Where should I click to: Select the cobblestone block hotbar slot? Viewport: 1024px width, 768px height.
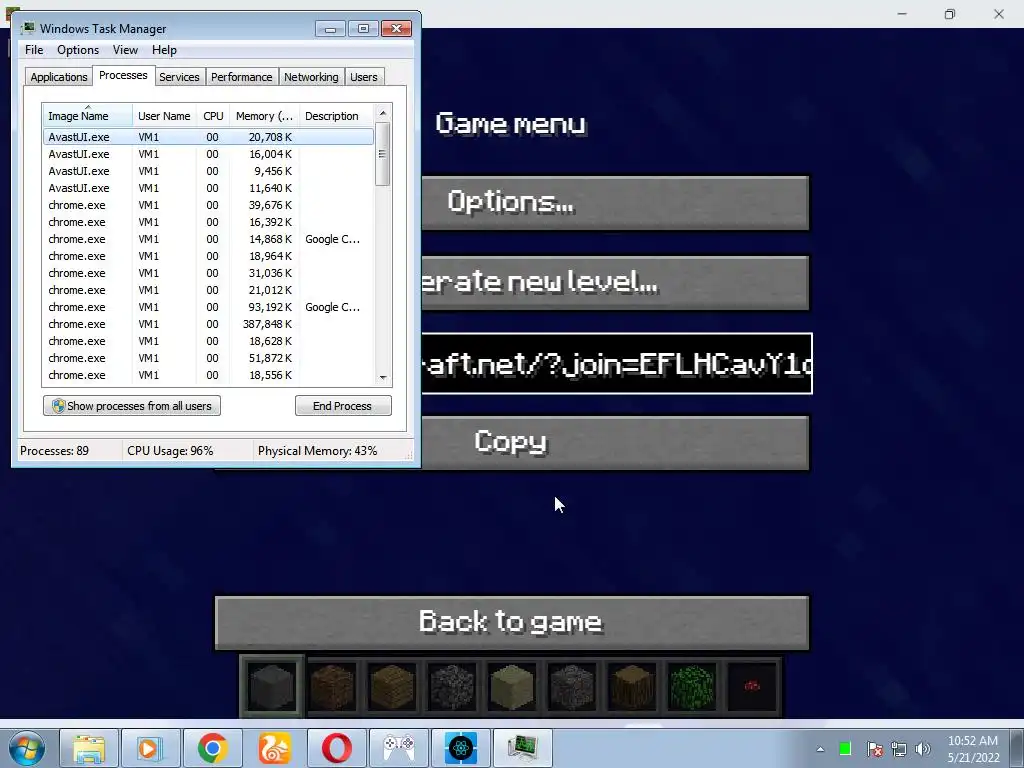[x=452, y=686]
